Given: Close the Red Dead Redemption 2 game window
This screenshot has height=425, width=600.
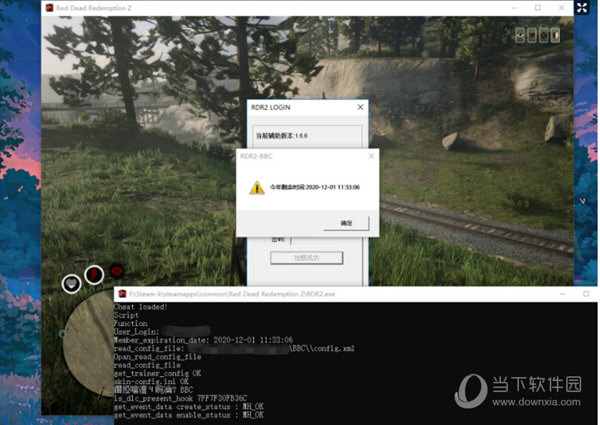Looking at the screenshot, I should pos(561,8).
